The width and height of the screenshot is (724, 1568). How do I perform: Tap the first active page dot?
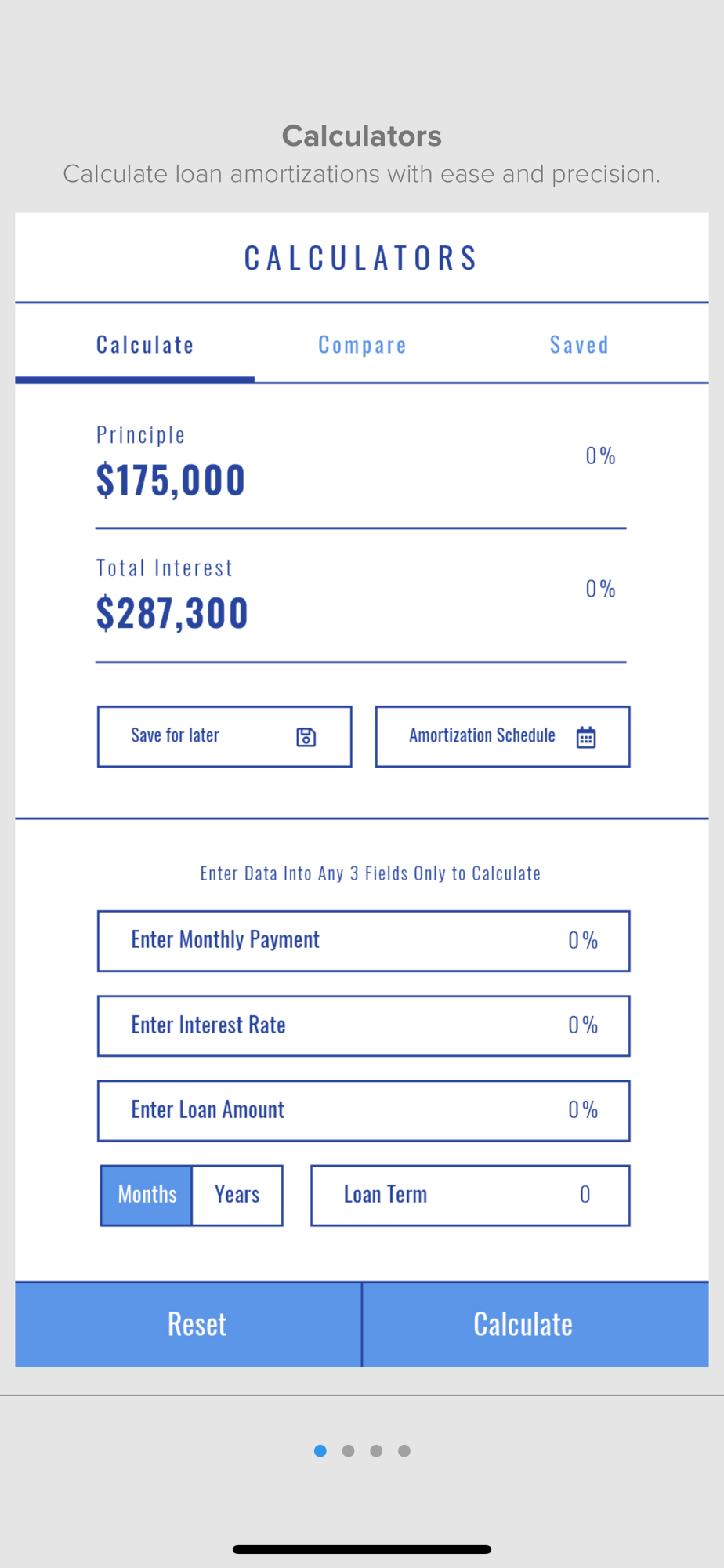(x=320, y=1451)
